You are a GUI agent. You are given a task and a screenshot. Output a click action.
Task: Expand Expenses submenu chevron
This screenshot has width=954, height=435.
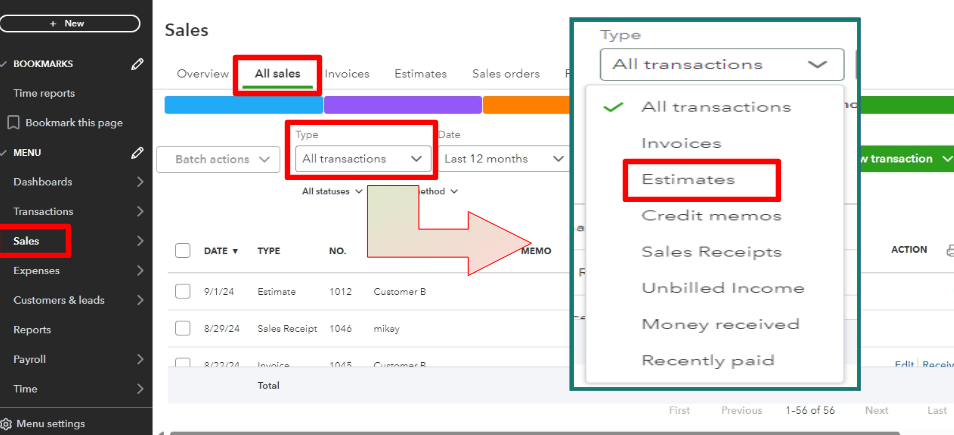tap(140, 270)
